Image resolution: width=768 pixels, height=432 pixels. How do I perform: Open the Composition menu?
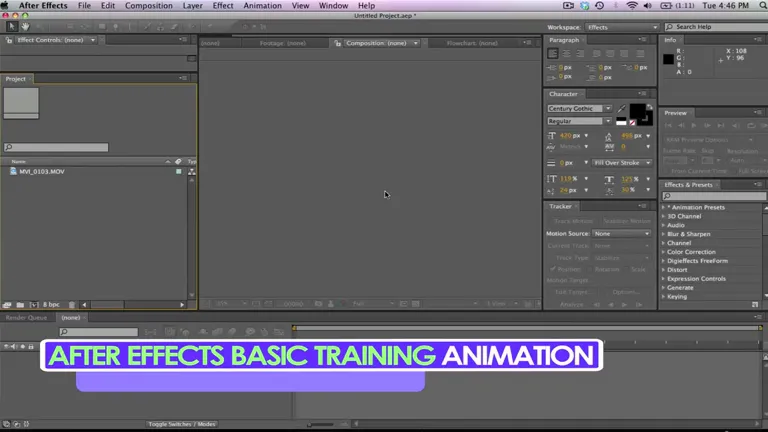tap(148, 5)
